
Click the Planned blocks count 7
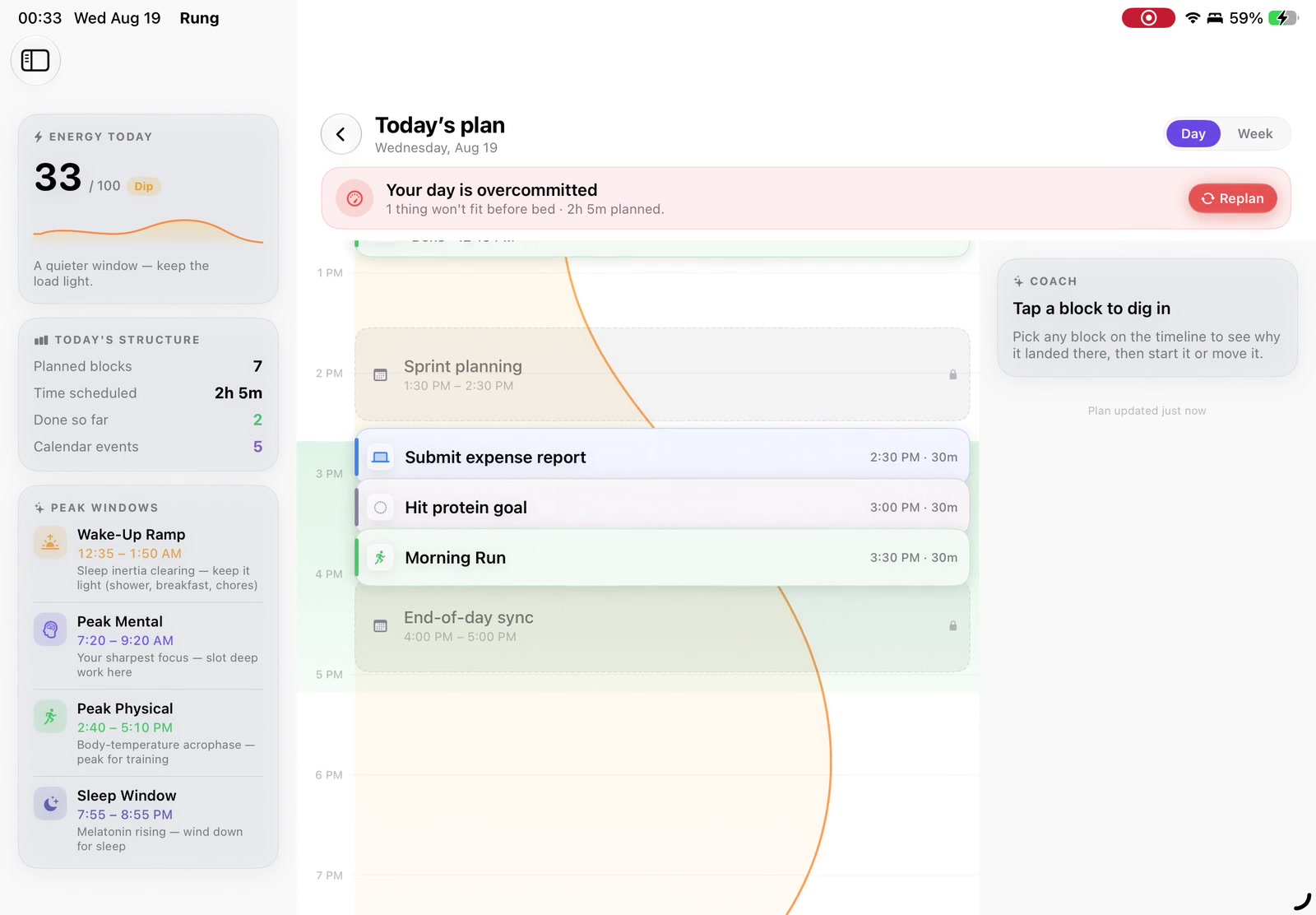[x=257, y=366]
